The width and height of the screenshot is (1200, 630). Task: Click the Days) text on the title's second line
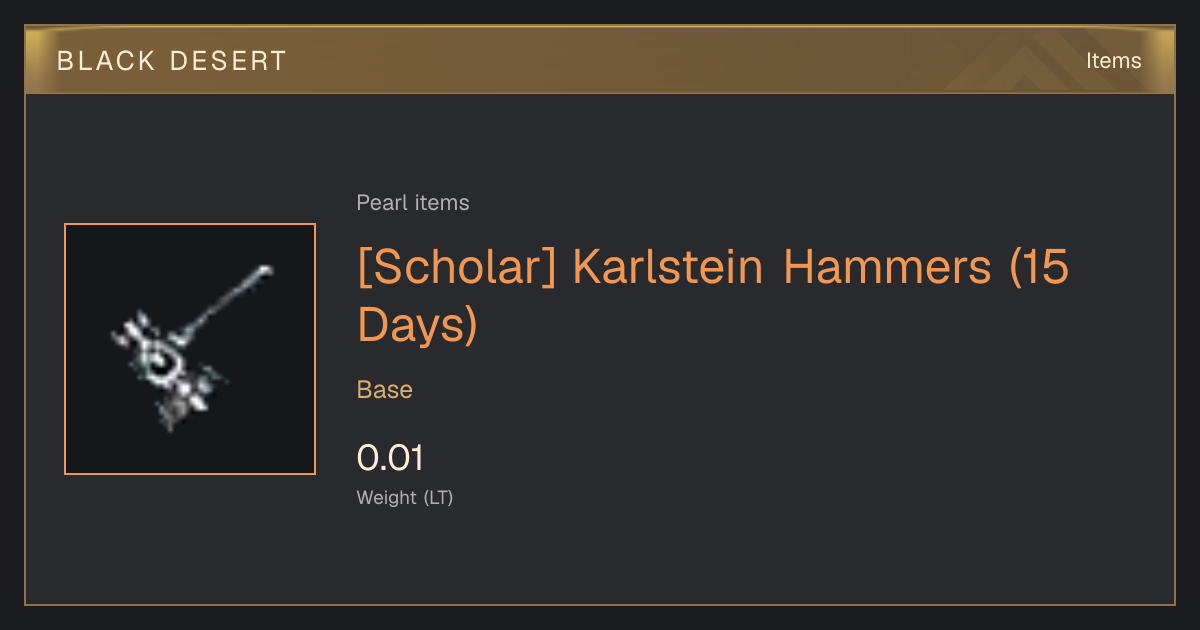tap(418, 326)
